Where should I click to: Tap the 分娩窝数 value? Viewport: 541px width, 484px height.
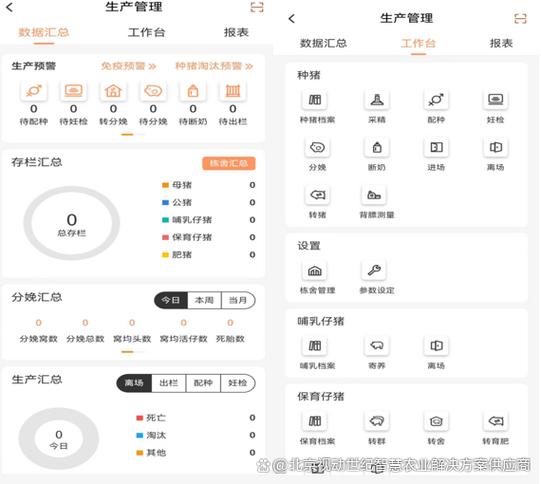point(38,323)
